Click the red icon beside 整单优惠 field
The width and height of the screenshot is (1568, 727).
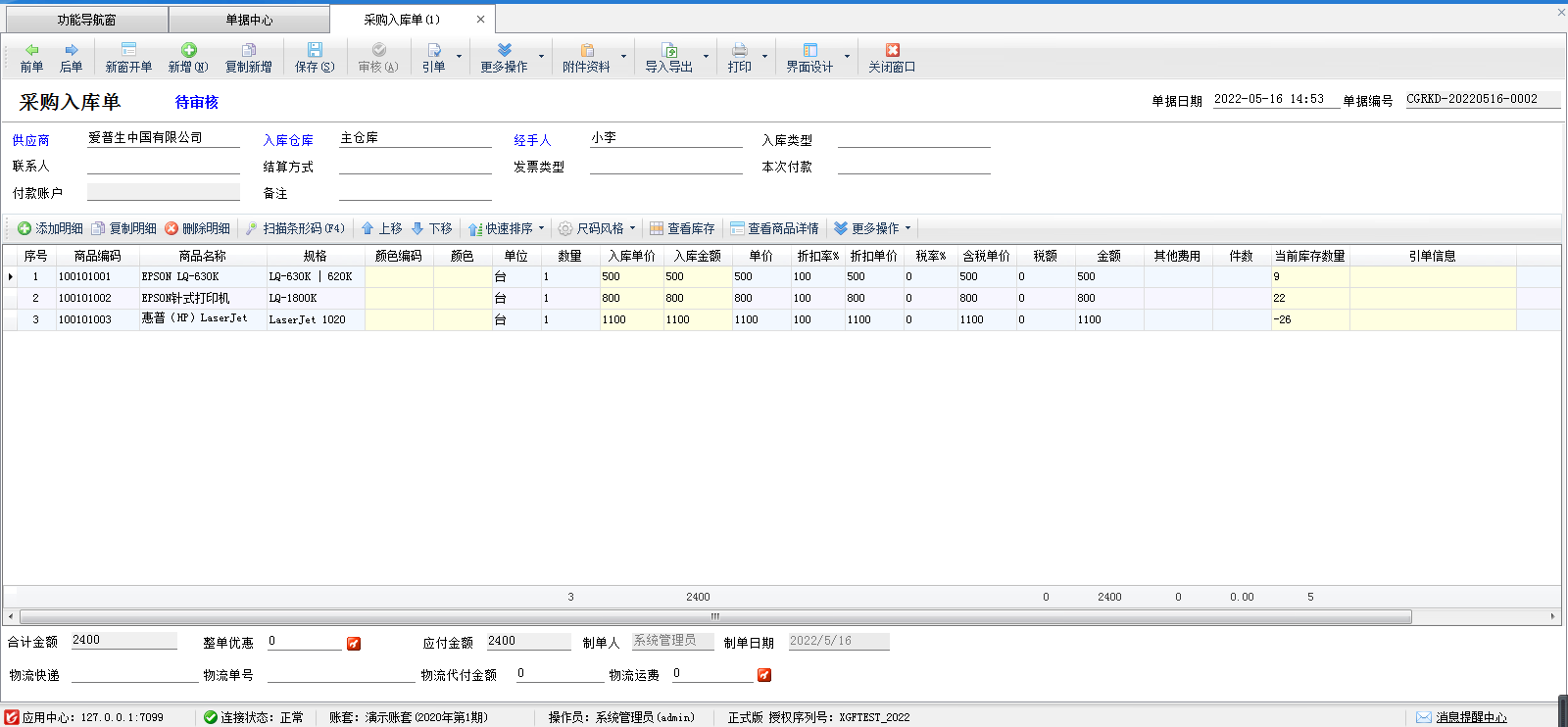click(x=354, y=644)
